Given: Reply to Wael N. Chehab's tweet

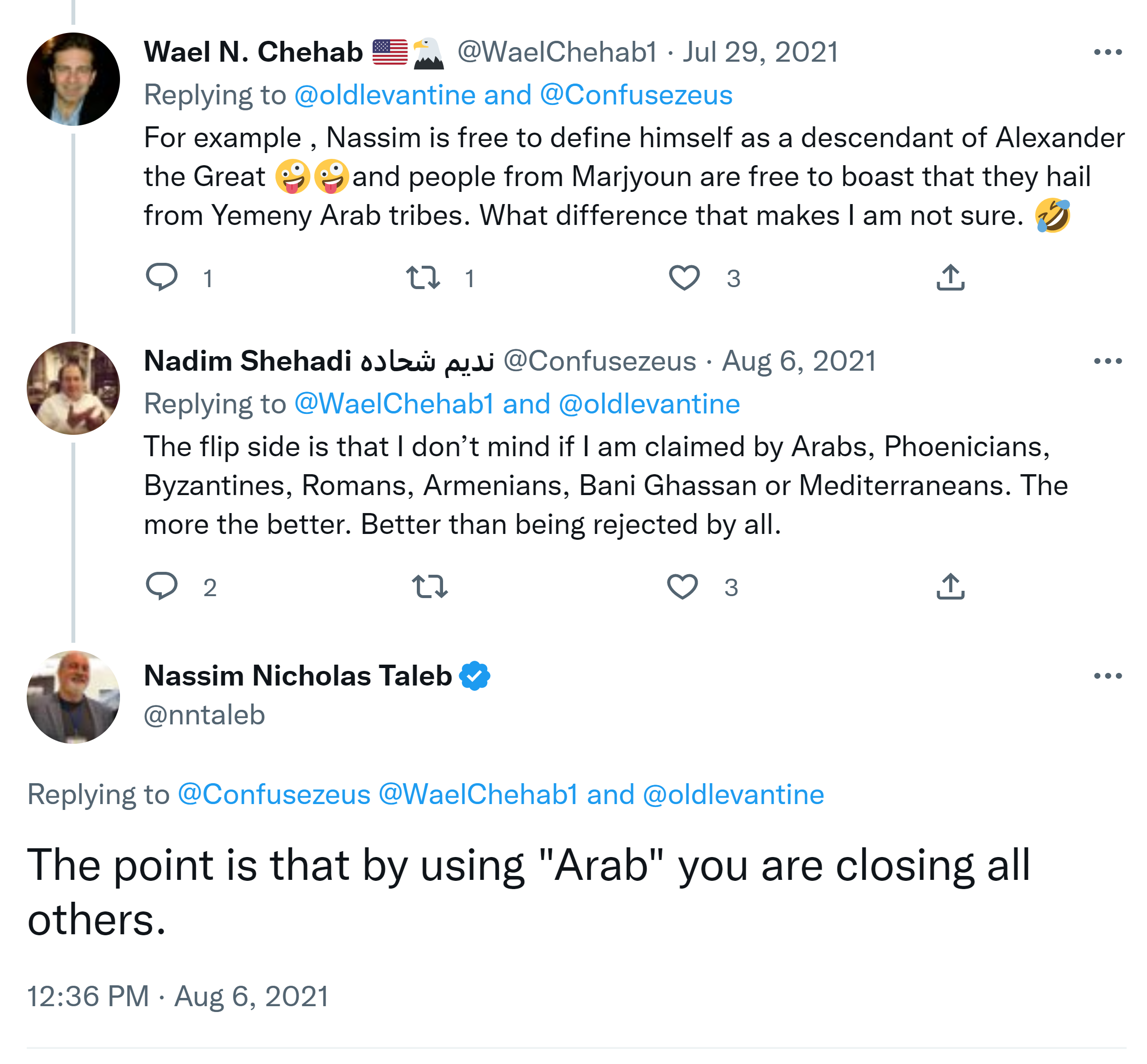Looking at the screenshot, I should tap(162, 277).
